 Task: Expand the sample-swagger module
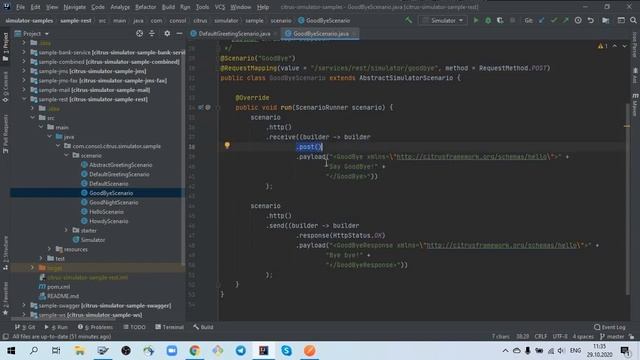coord(24,305)
